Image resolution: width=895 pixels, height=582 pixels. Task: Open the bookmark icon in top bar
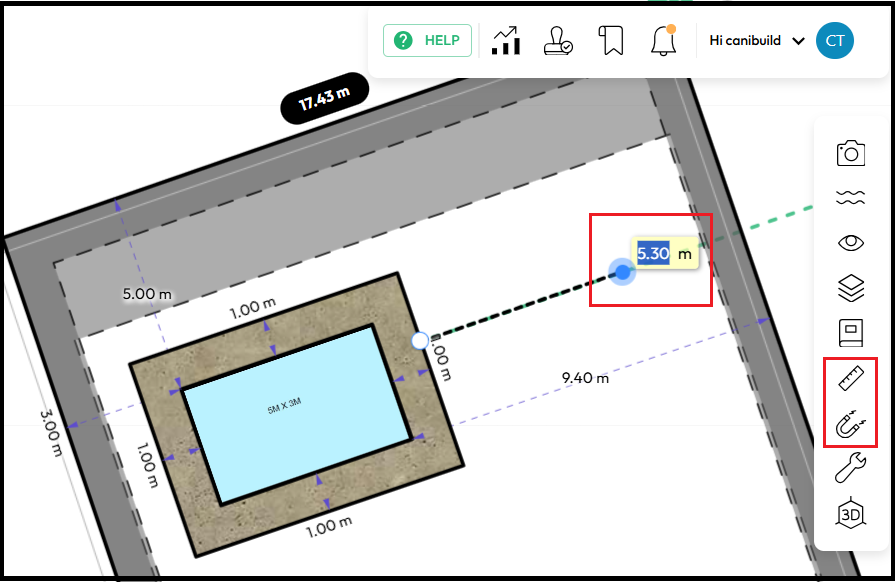(x=611, y=41)
